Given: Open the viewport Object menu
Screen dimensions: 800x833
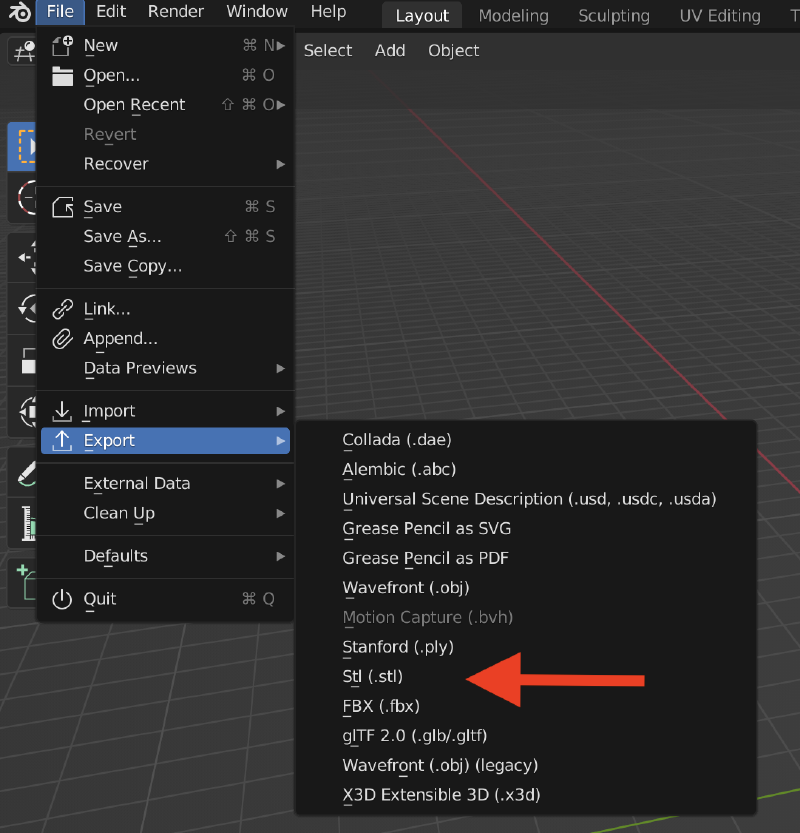Looking at the screenshot, I should click(x=454, y=50).
